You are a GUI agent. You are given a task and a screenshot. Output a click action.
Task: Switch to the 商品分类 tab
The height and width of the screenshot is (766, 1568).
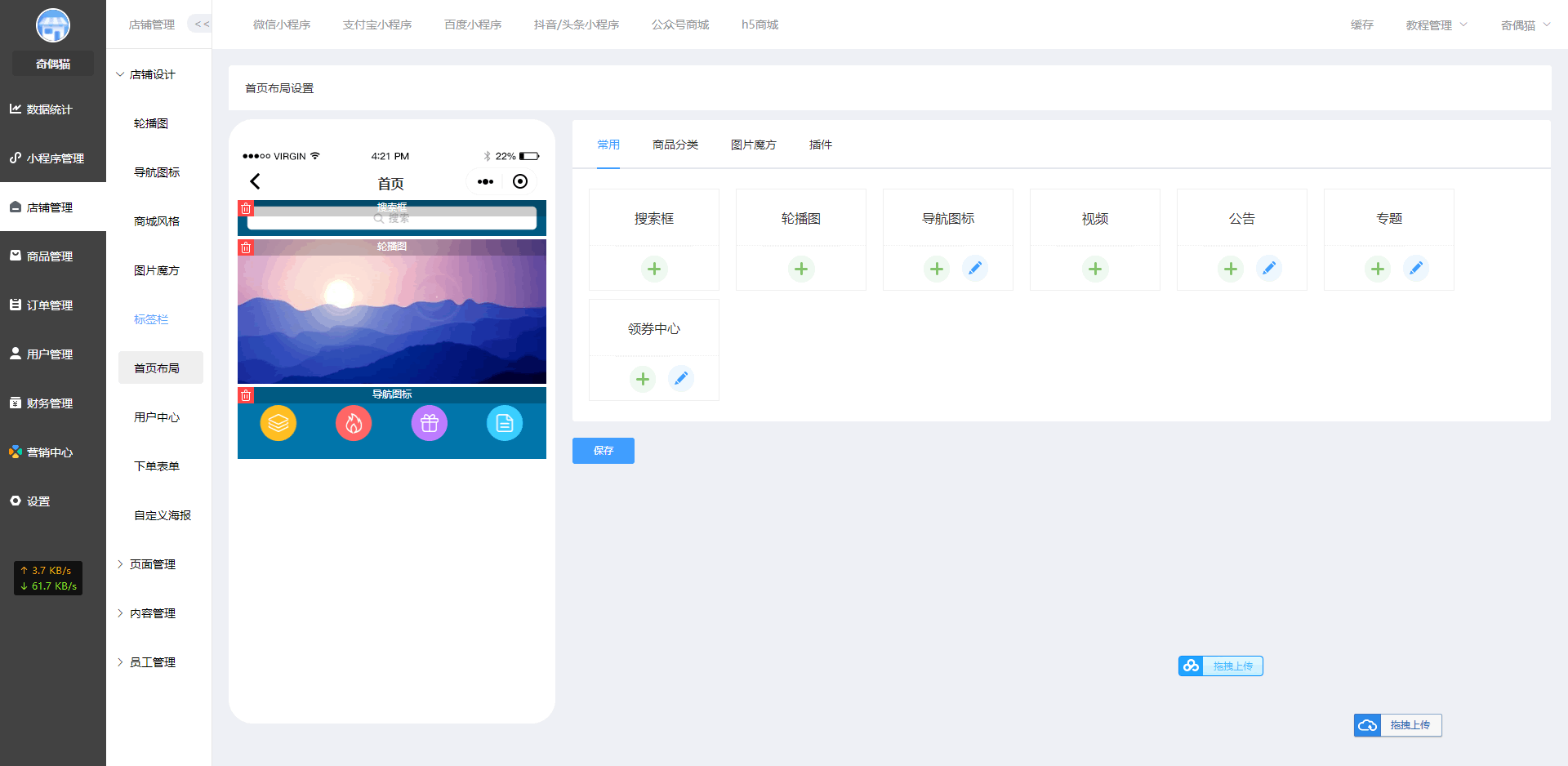click(675, 145)
